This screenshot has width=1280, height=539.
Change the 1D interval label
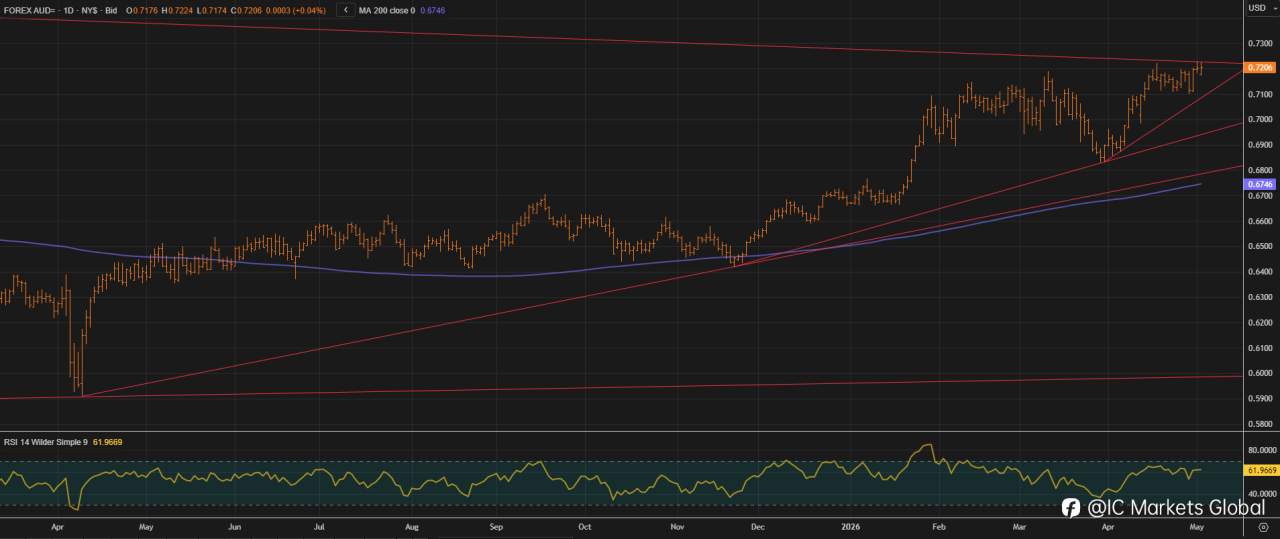(69, 9)
